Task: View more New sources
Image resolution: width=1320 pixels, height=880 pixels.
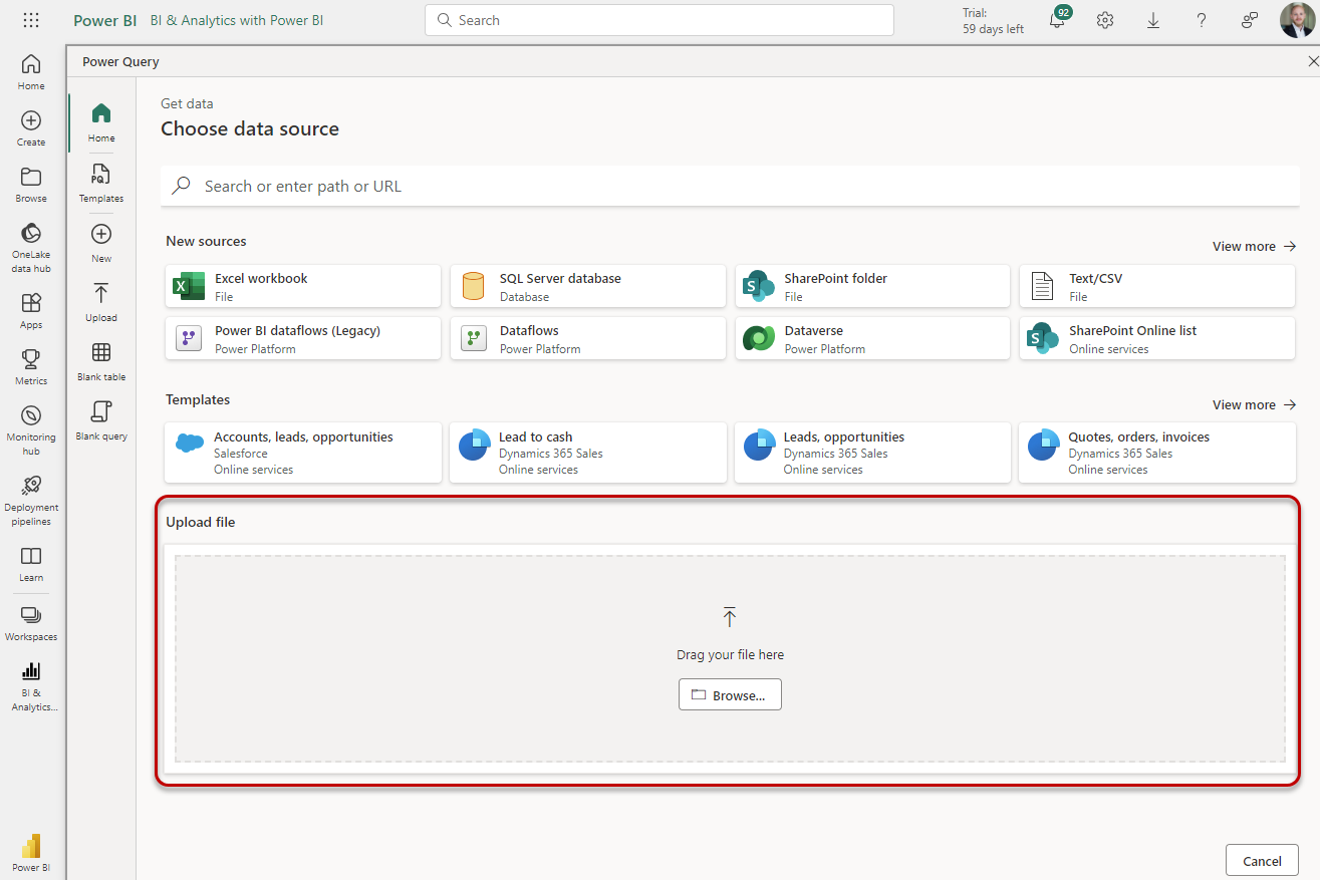Action: [x=1254, y=246]
